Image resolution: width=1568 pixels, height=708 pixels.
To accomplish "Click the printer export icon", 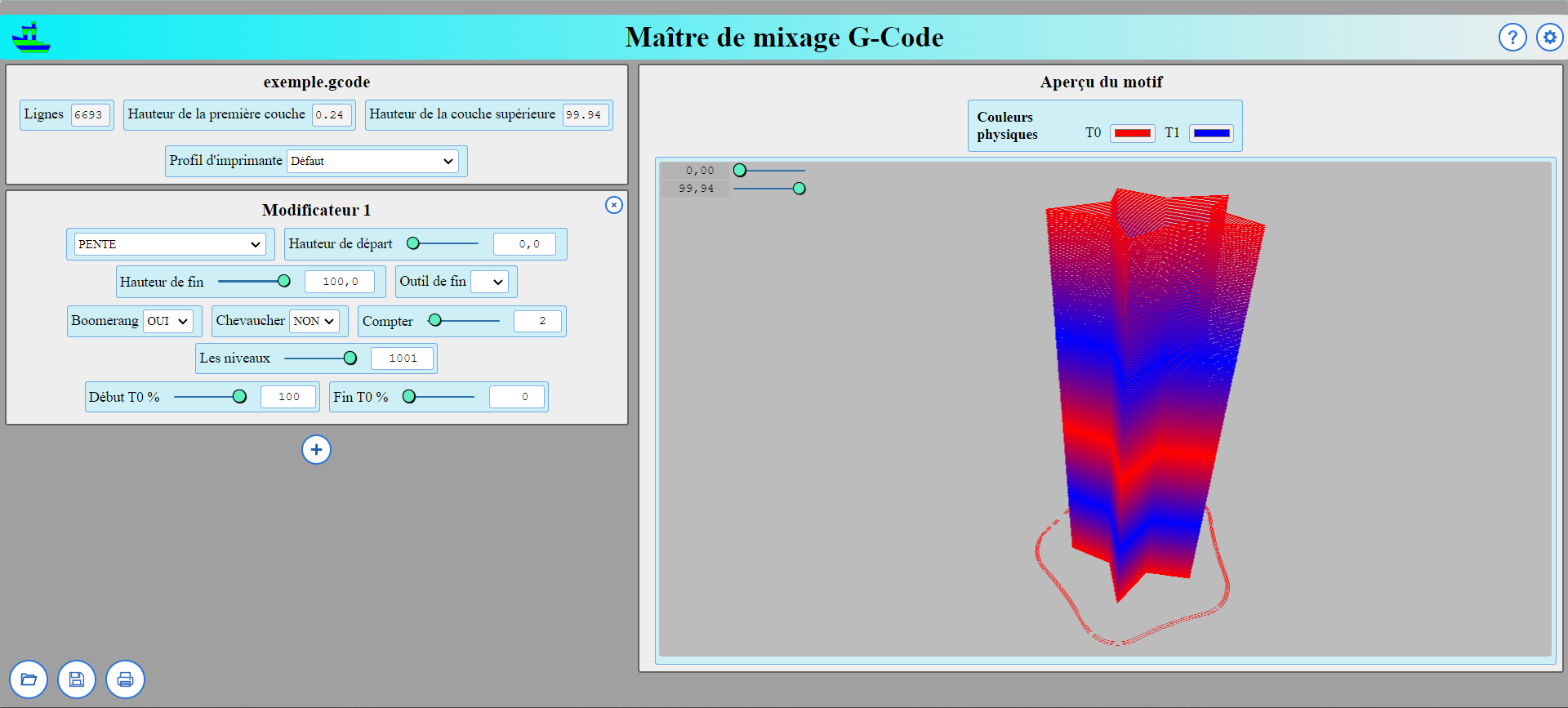I will coord(125,679).
